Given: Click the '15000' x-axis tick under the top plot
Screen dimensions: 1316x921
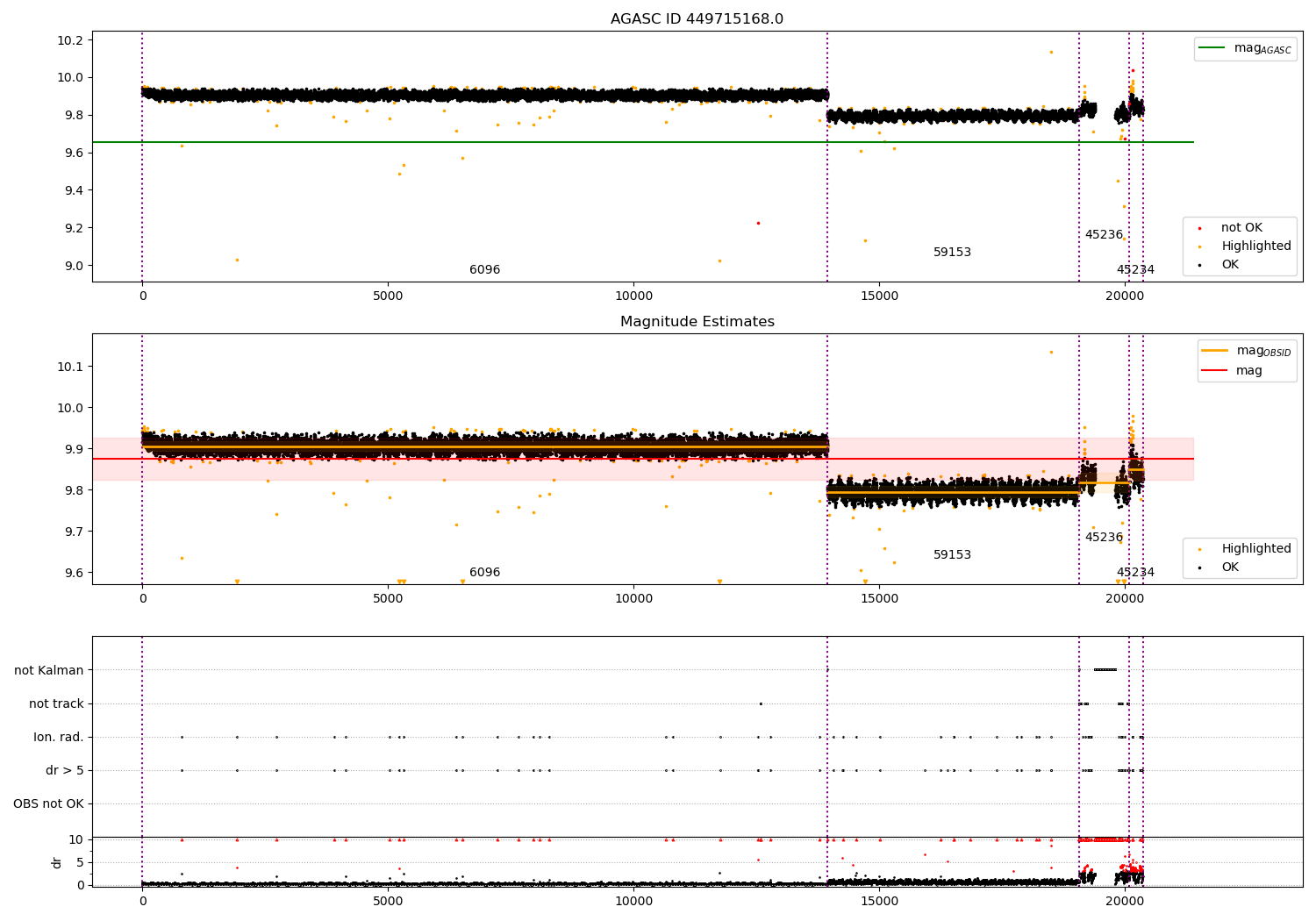Looking at the screenshot, I should click(x=879, y=296).
